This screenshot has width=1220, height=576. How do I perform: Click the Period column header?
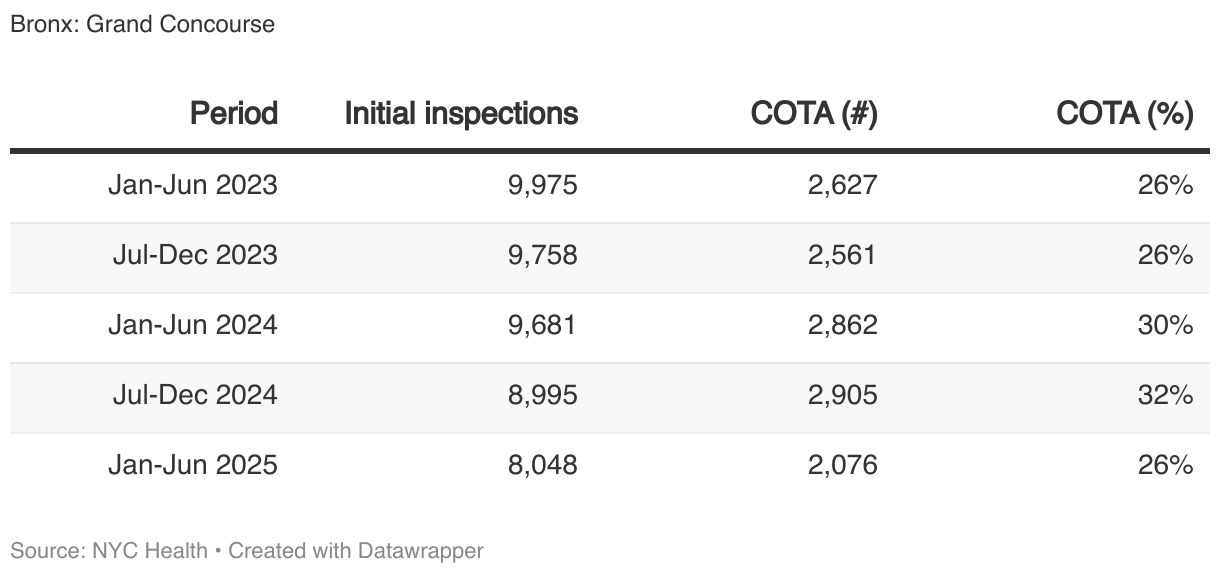coord(234,114)
